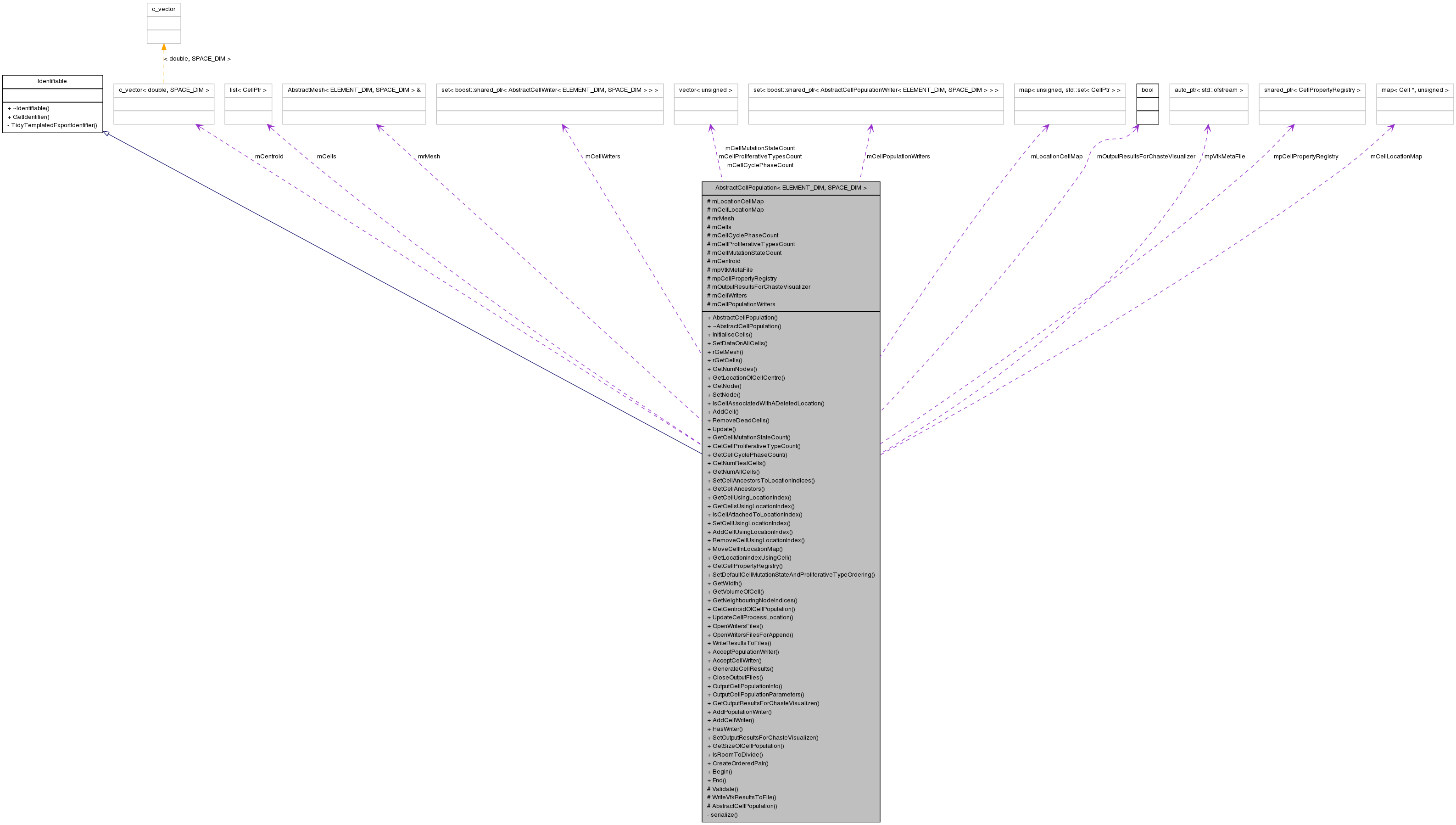Open the AbstractCellPopulation class node
Viewport: 1456px width, 825px height.
coord(791,188)
